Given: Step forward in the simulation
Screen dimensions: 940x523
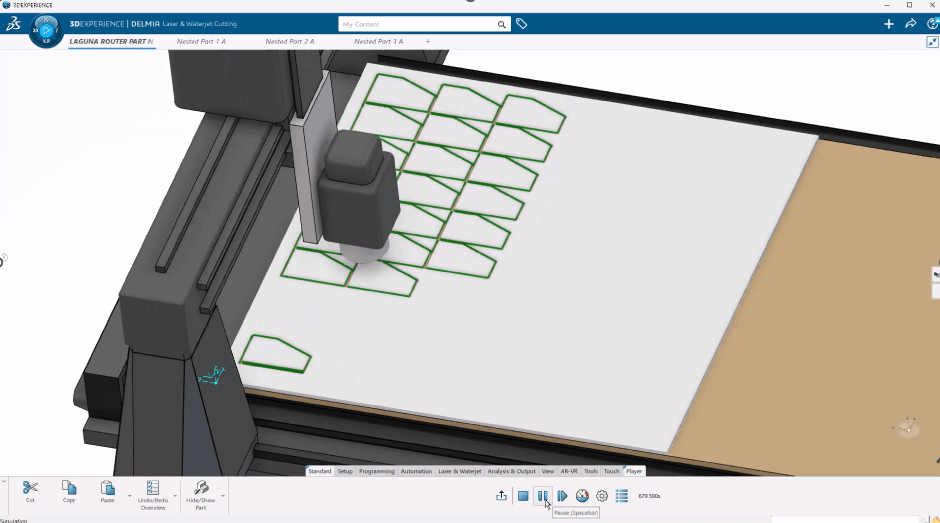Looking at the screenshot, I should pos(562,496).
